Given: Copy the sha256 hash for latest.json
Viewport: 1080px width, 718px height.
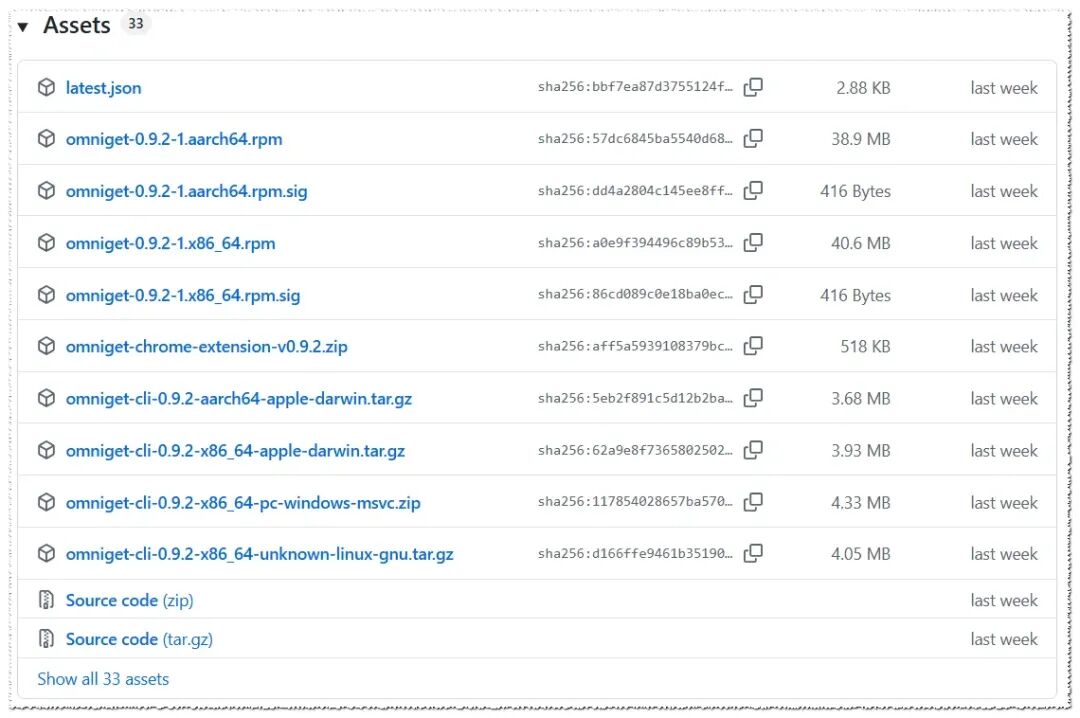Looking at the screenshot, I should point(753,87).
